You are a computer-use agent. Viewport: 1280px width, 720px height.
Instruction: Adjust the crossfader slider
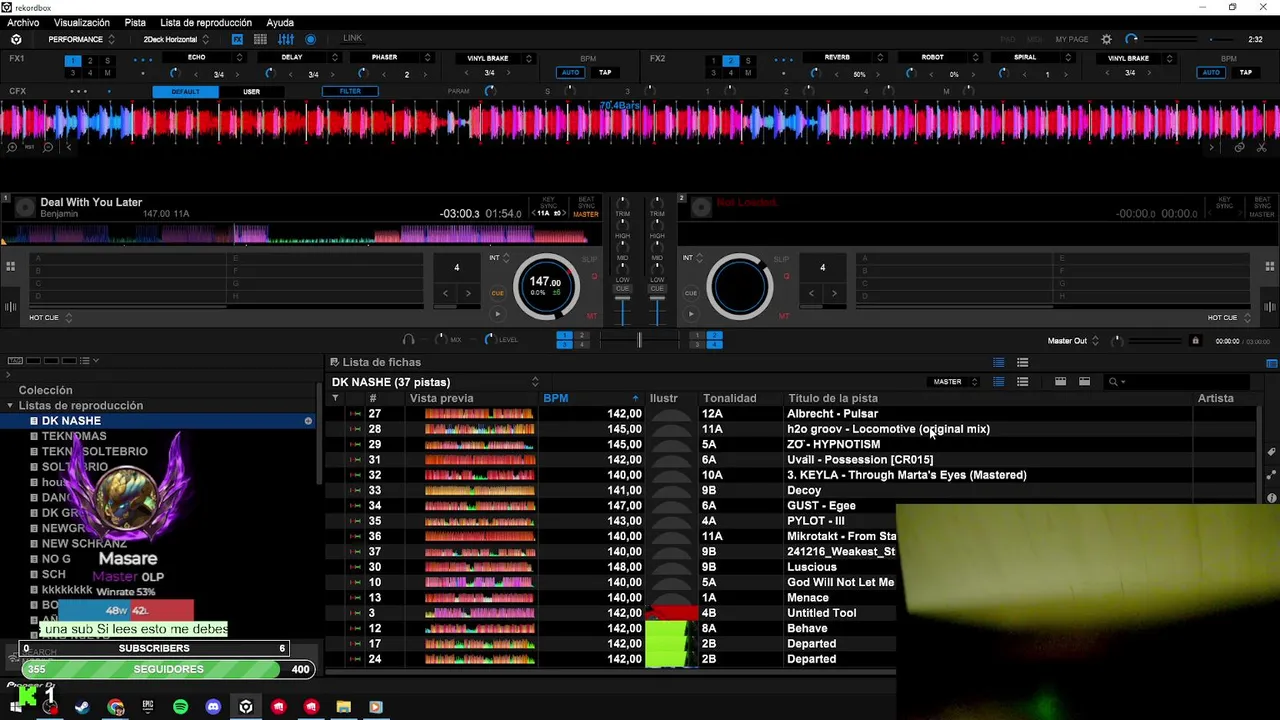point(640,341)
